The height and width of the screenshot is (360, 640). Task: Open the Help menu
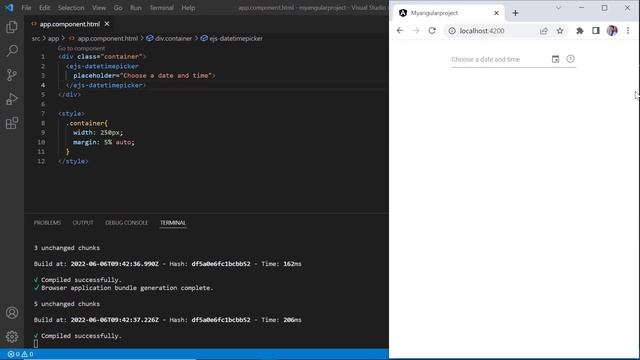pyautogui.click(x=188, y=8)
